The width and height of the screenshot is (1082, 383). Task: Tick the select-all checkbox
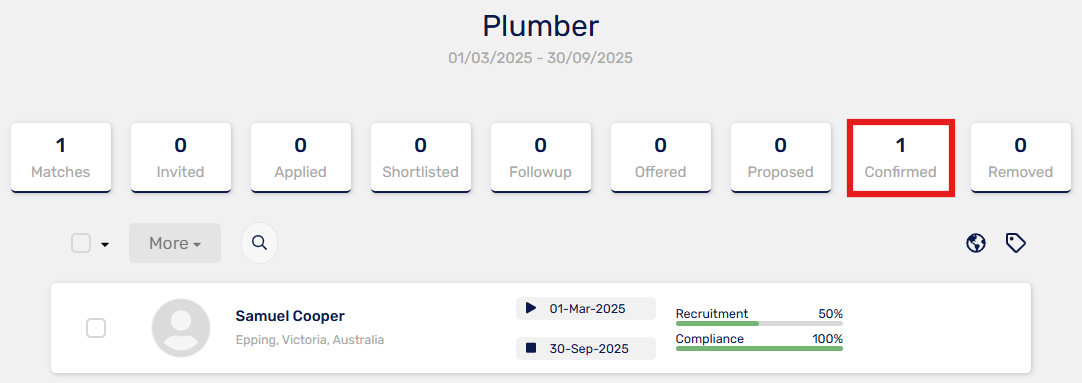click(x=81, y=243)
